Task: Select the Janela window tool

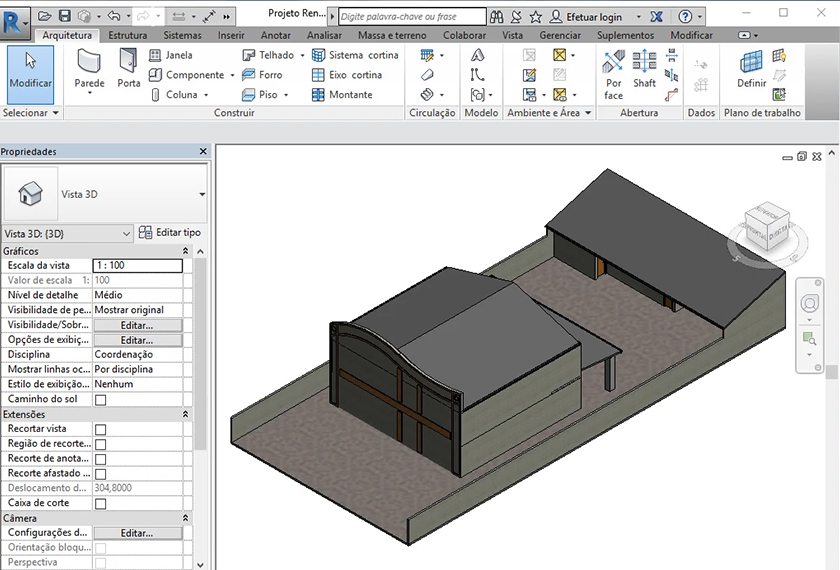Action: (171, 55)
